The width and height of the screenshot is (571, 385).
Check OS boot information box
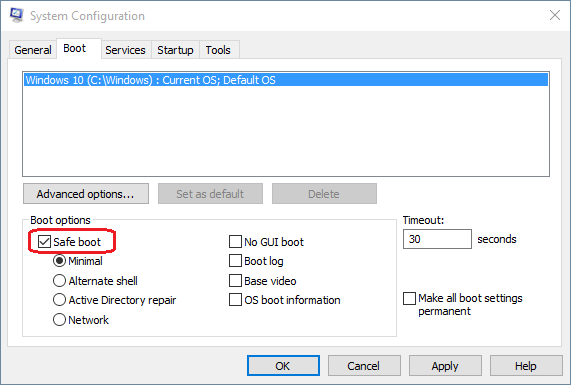click(235, 300)
